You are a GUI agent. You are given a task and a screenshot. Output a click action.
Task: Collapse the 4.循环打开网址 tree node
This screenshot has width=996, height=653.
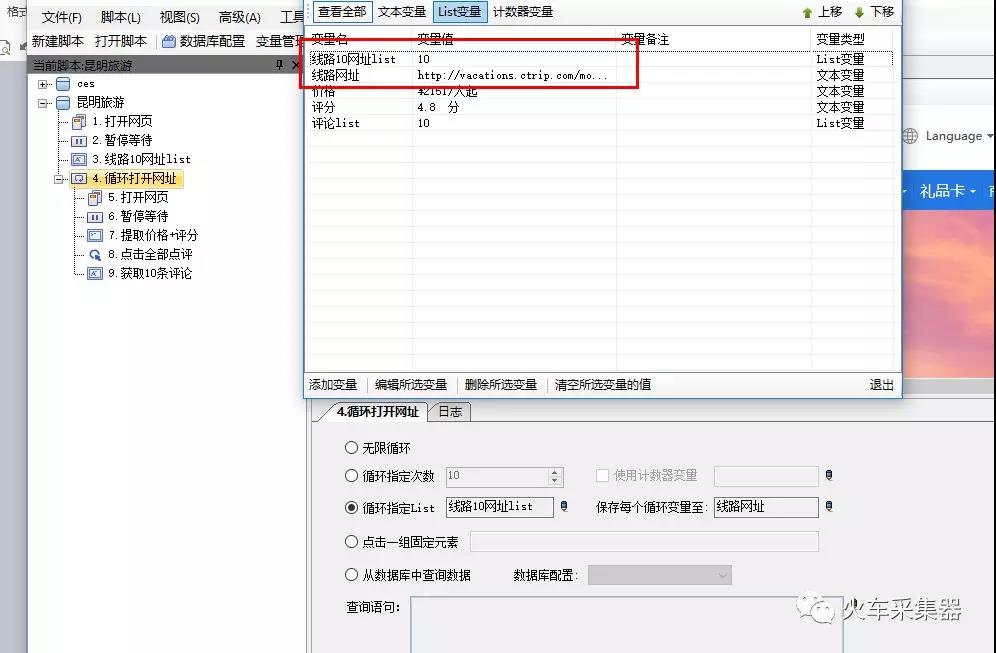[59, 179]
